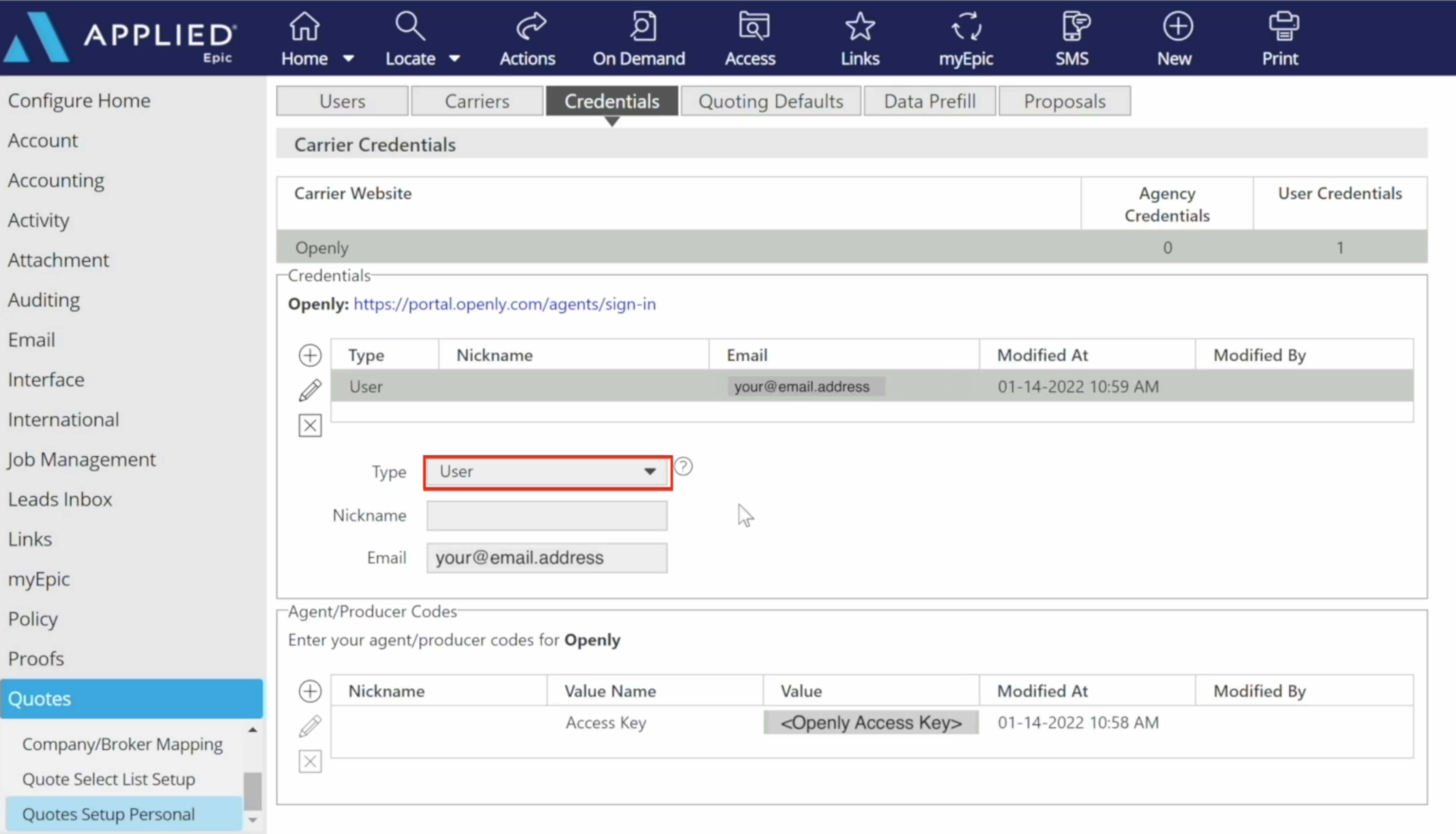The height and width of the screenshot is (834, 1456).
Task: Select Company/Broker Mapping in sidebar
Action: click(x=122, y=744)
